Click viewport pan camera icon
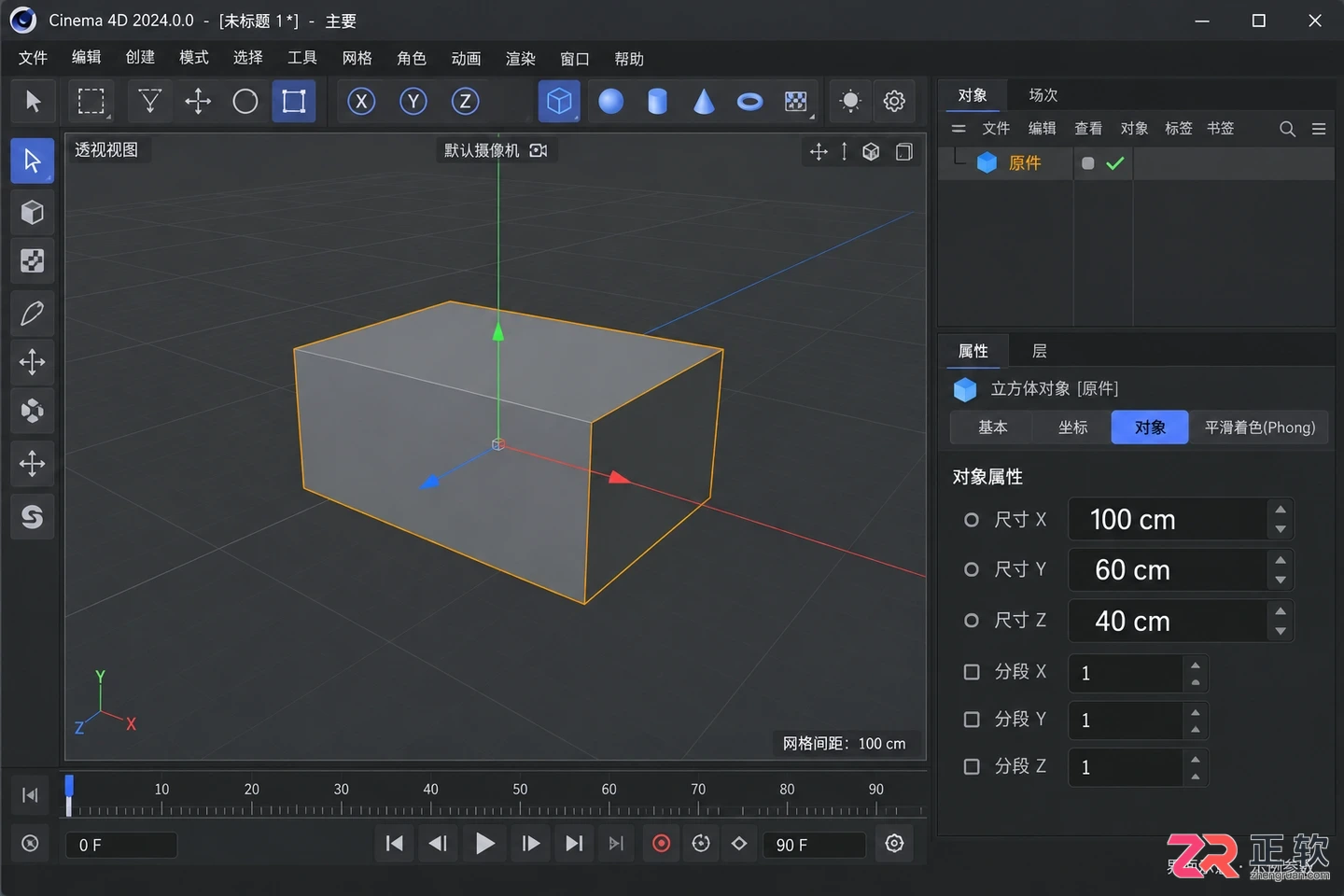The image size is (1344, 896). pos(819,152)
